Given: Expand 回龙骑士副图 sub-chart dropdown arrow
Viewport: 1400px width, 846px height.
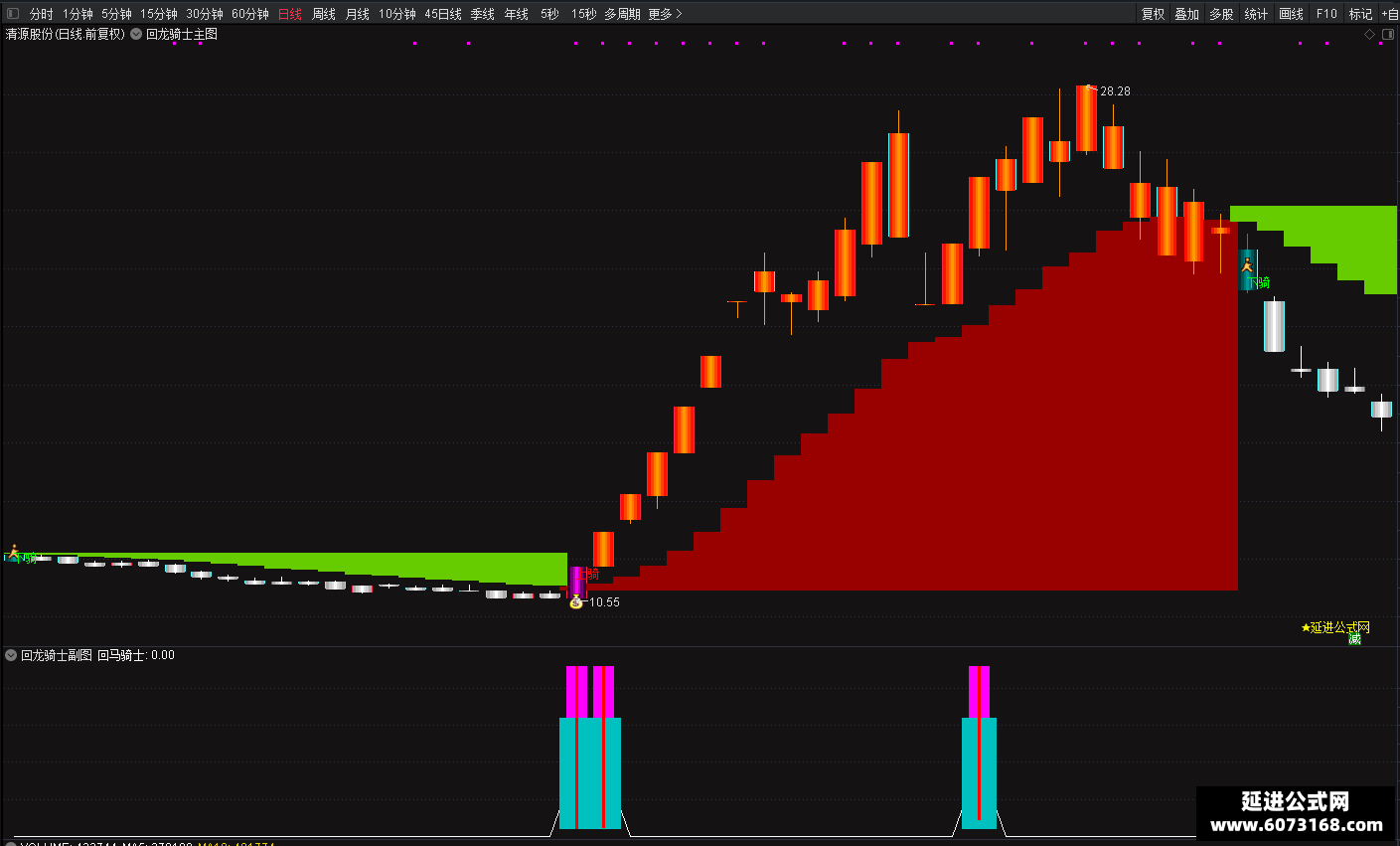Looking at the screenshot, I should point(11,655).
